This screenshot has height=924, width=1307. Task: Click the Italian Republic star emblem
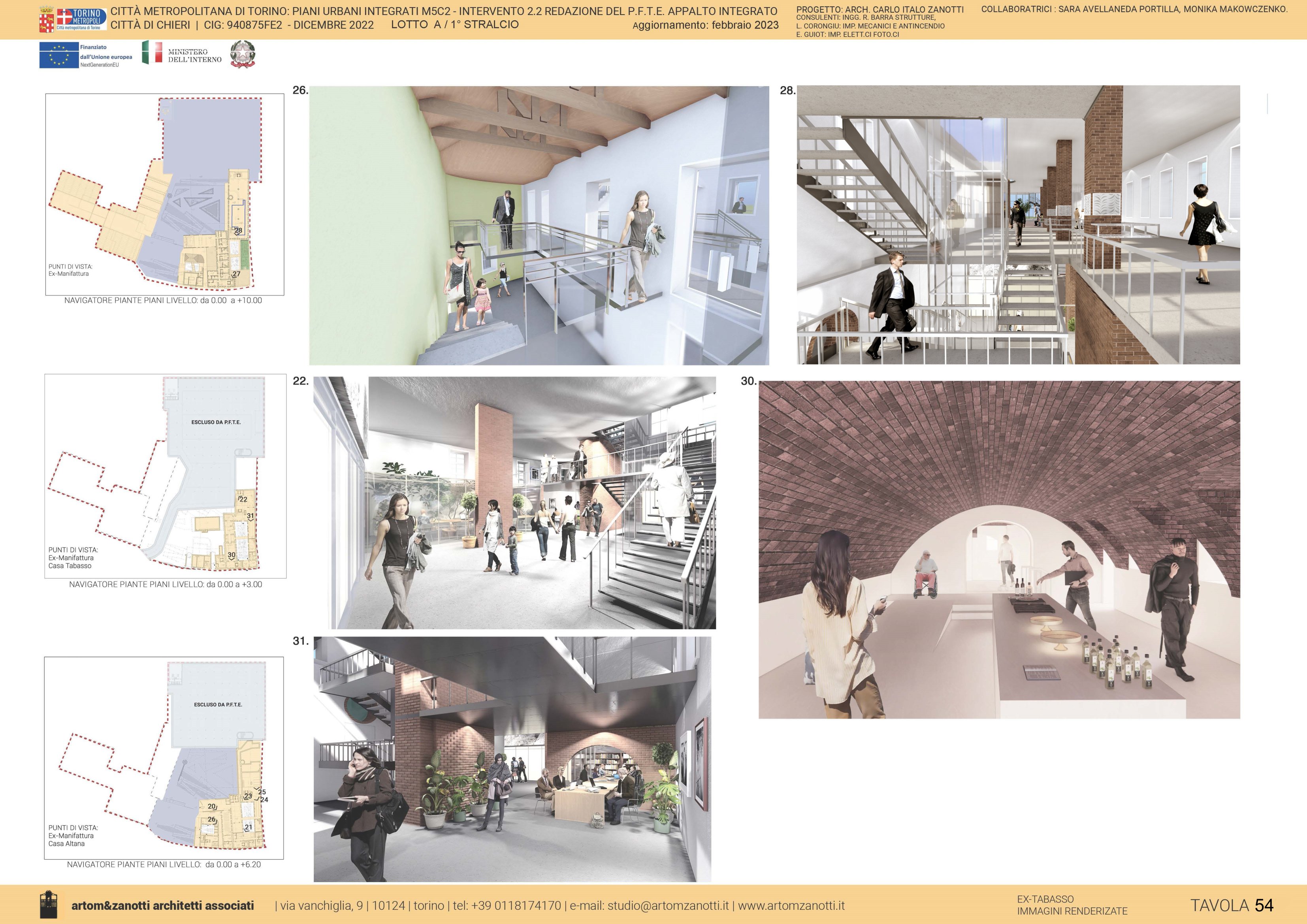pyautogui.click(x=243, y=55)
